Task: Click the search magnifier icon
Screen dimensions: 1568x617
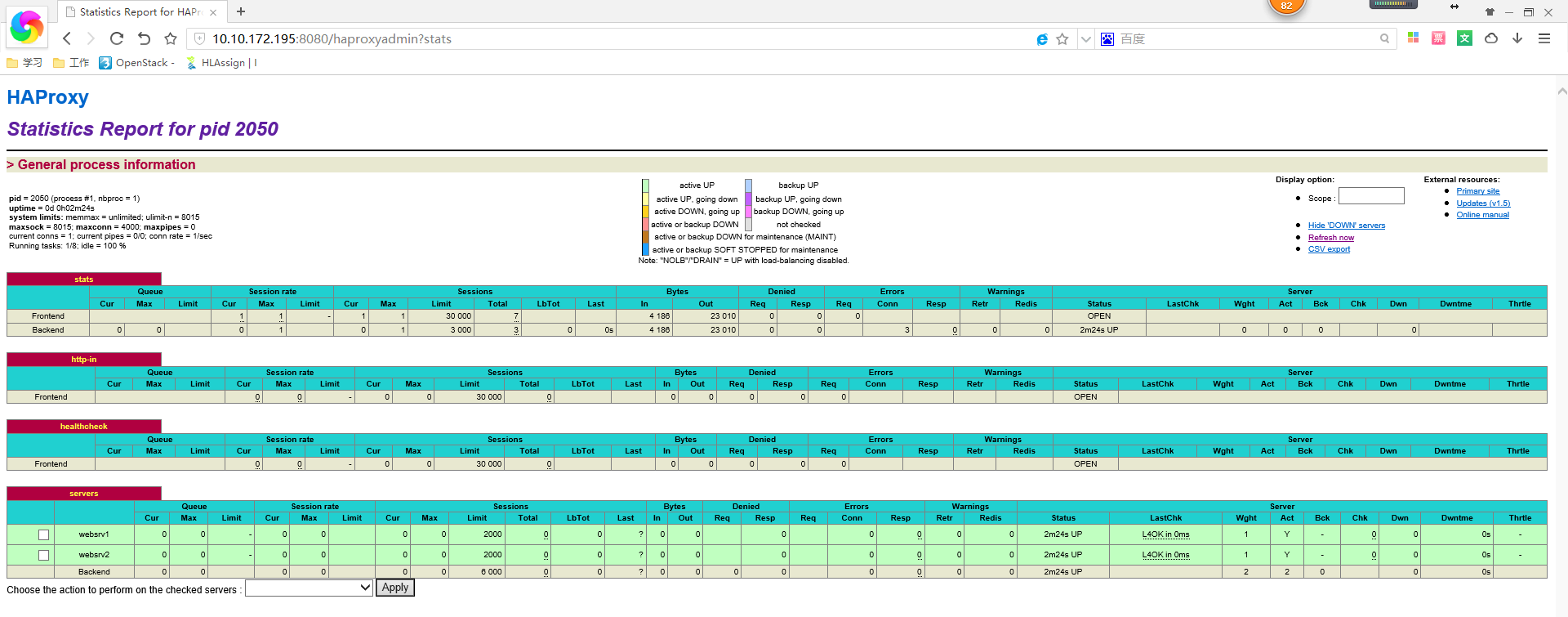Action: pyautogui.click(x=1384, y=38)
